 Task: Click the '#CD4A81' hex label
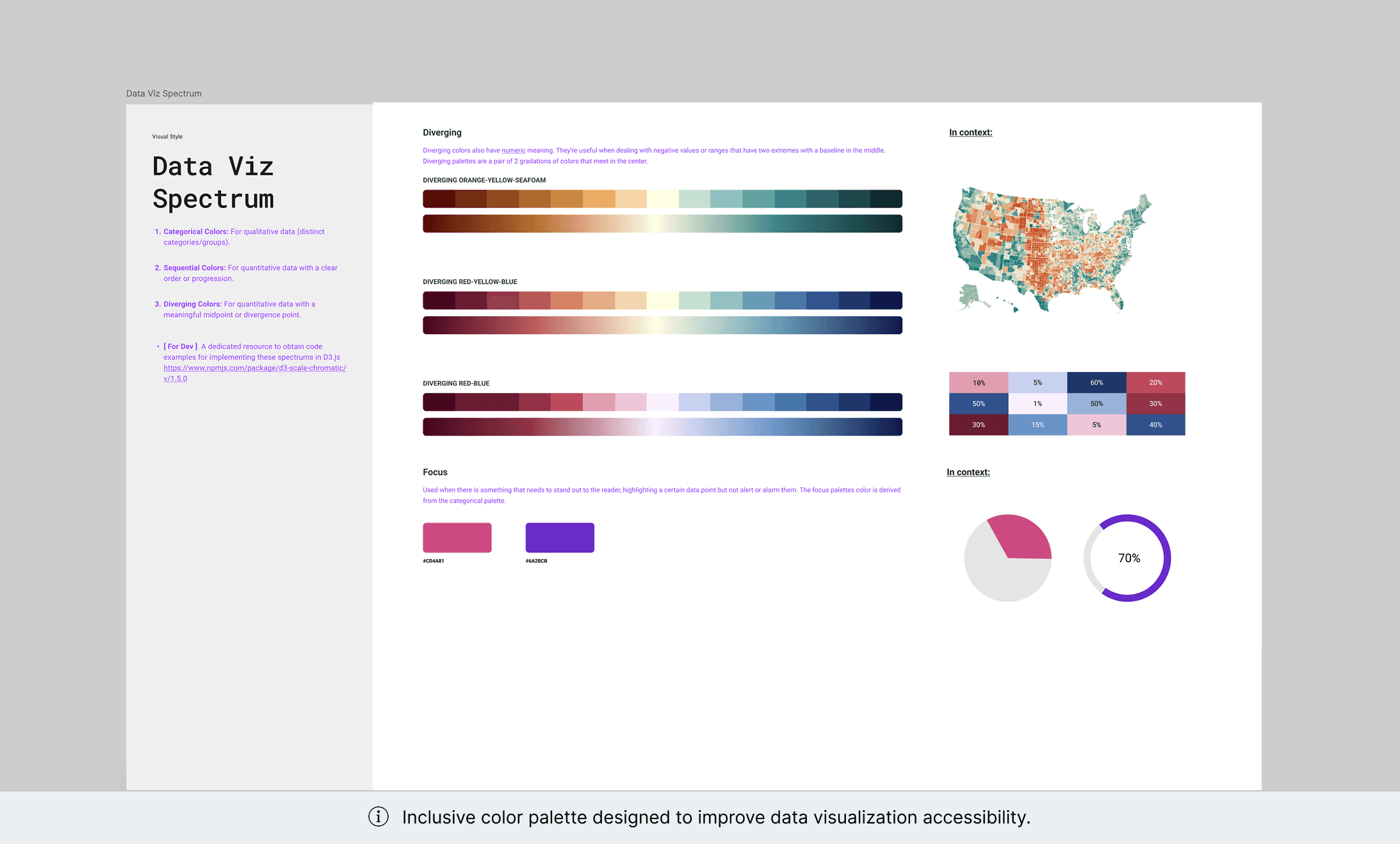point(434,561)
